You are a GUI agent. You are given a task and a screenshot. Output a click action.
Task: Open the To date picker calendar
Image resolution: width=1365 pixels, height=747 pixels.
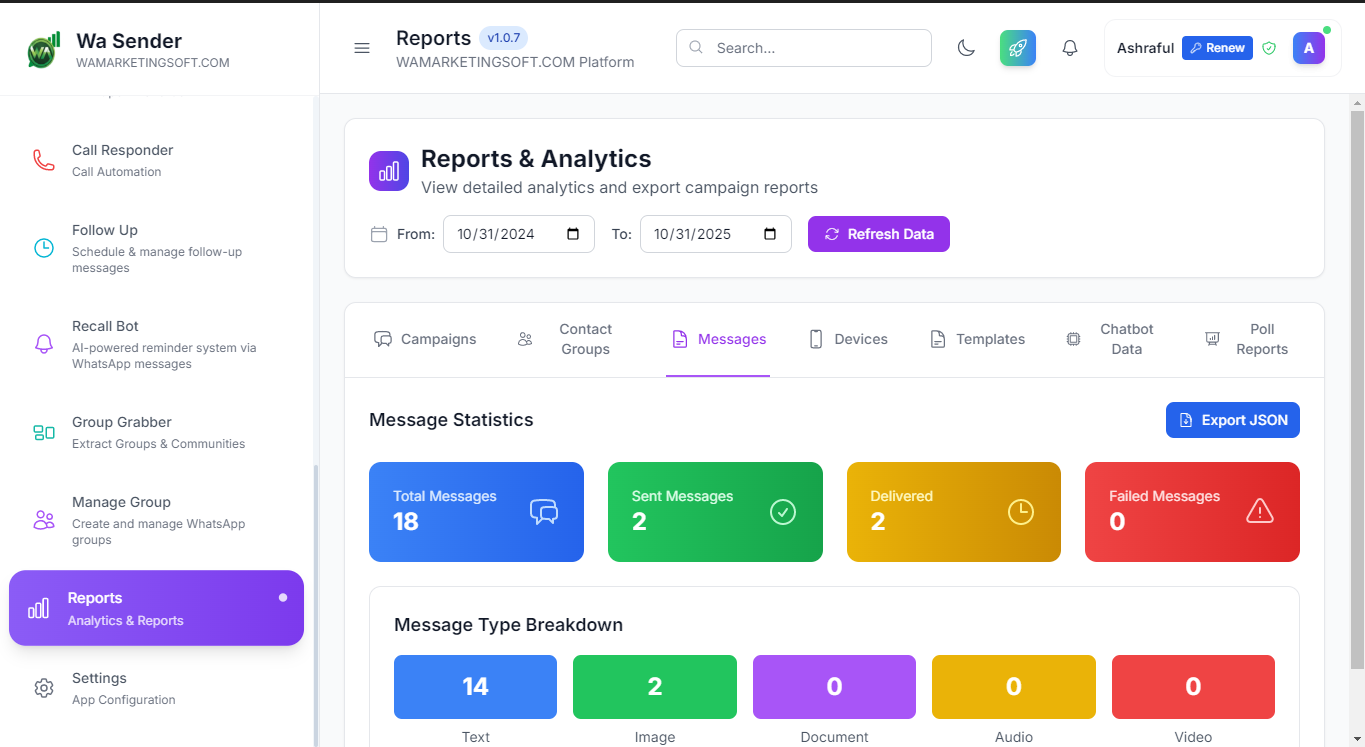coord(768,233)
